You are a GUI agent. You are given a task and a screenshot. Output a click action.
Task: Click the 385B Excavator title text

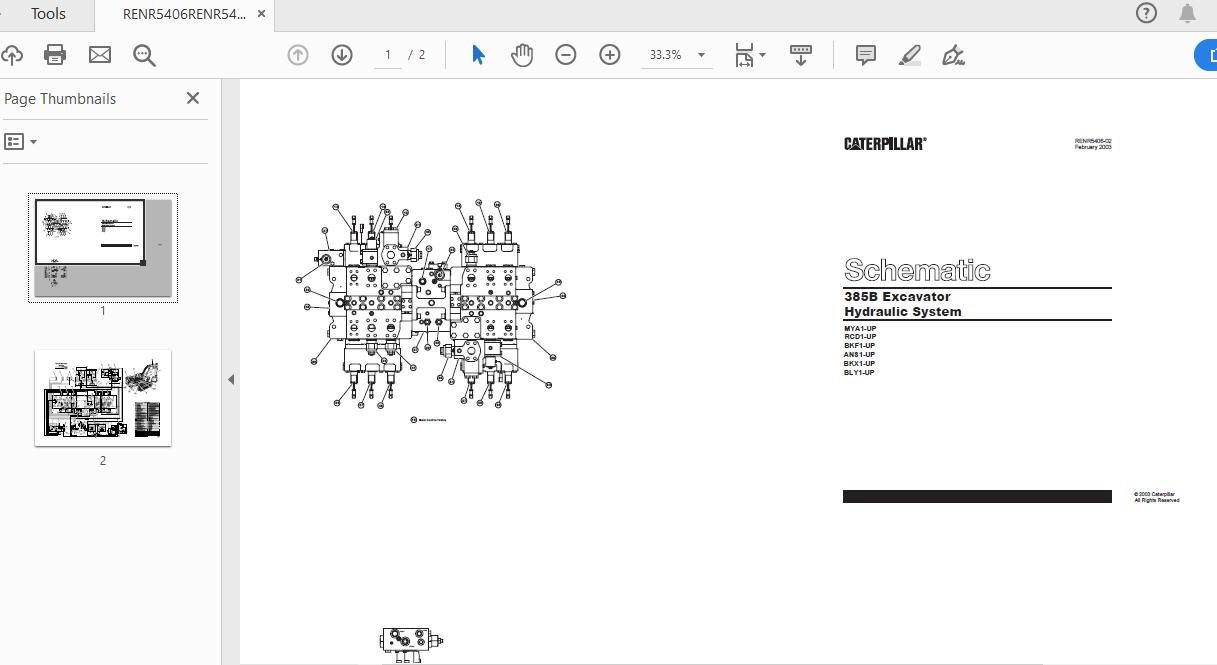(897, 297)
